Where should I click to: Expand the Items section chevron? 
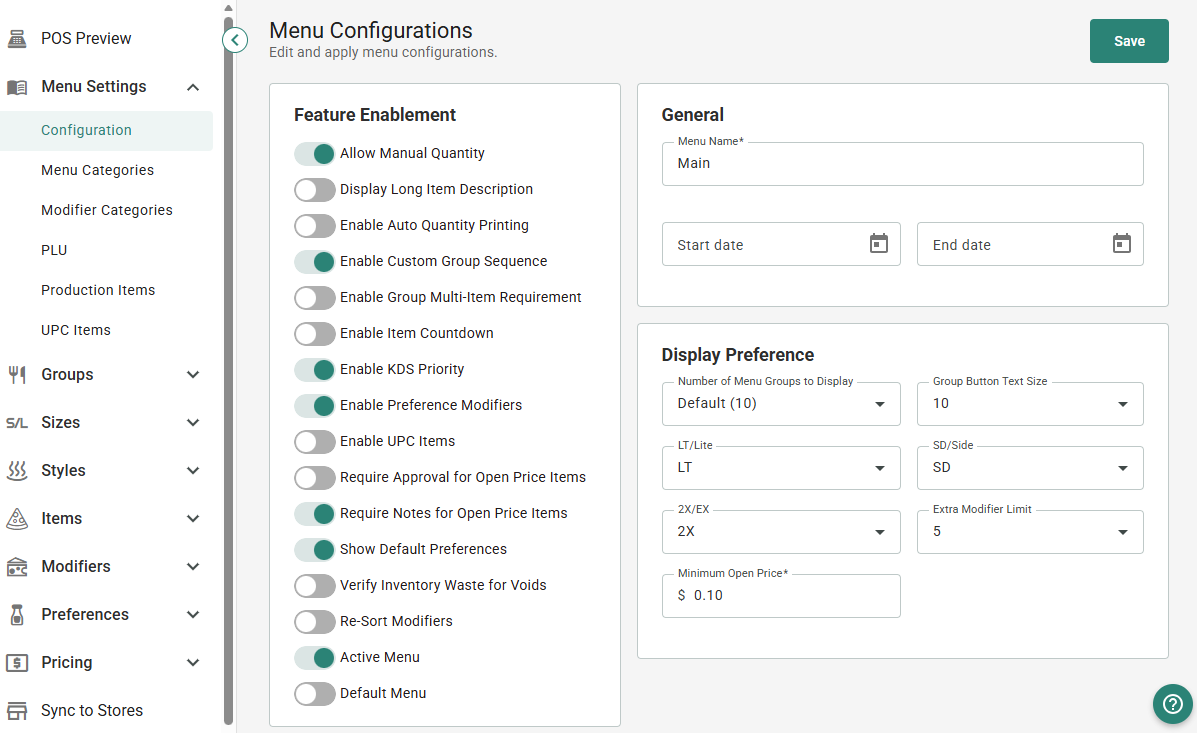coord(193,519)
